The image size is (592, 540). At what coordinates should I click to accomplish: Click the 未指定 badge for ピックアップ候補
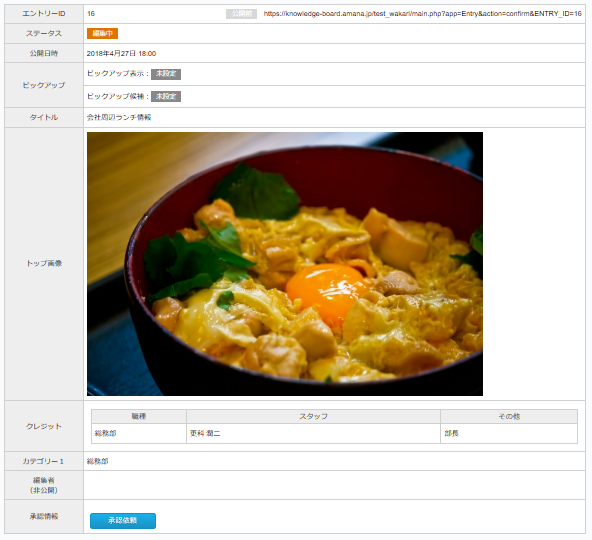[166, 97]
